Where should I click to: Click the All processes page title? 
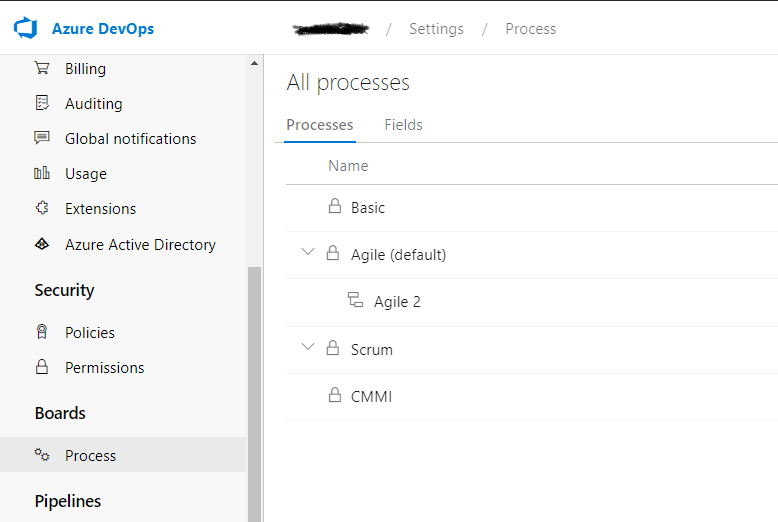pos(348,82)
